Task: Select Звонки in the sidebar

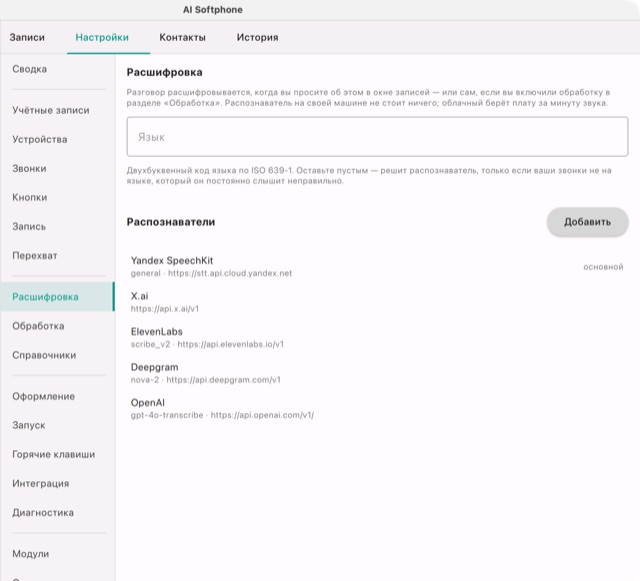Action: tap(58, 168)
